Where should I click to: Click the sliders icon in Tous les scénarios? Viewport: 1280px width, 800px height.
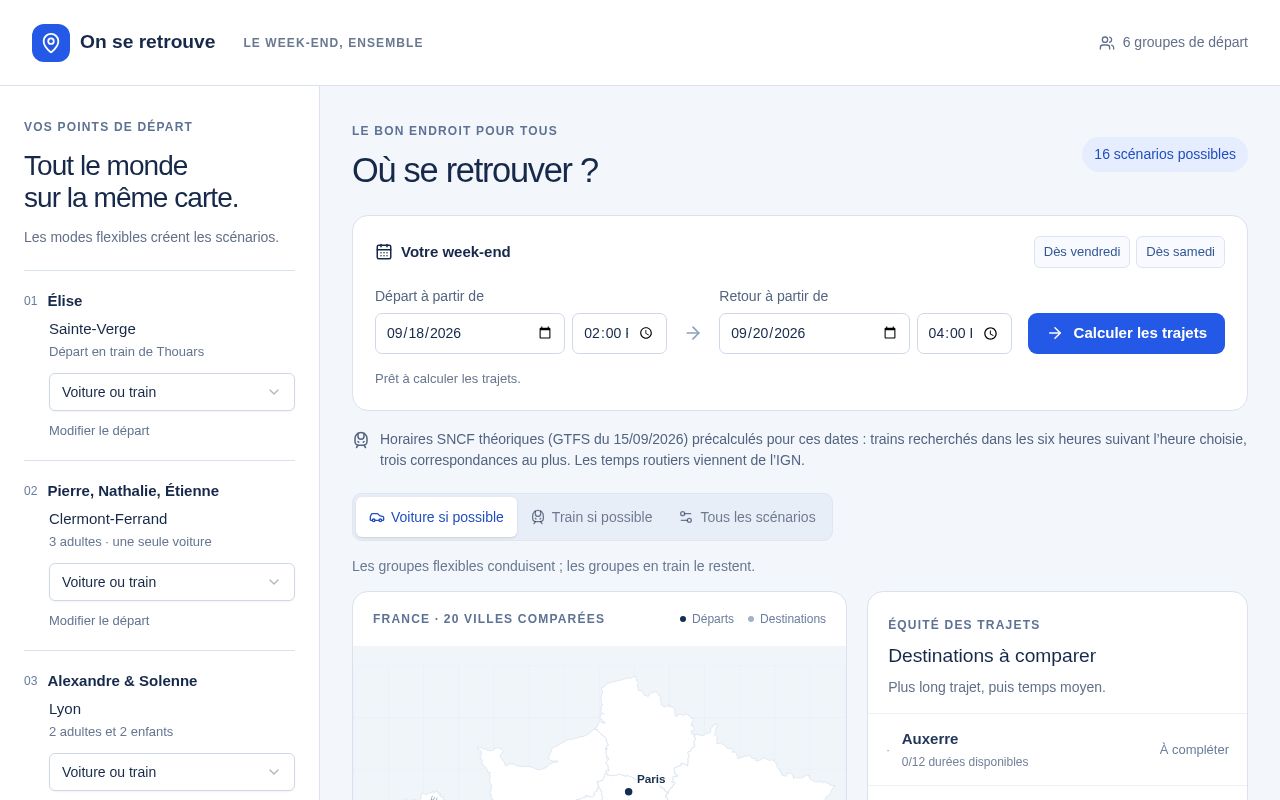coord(686,517)
